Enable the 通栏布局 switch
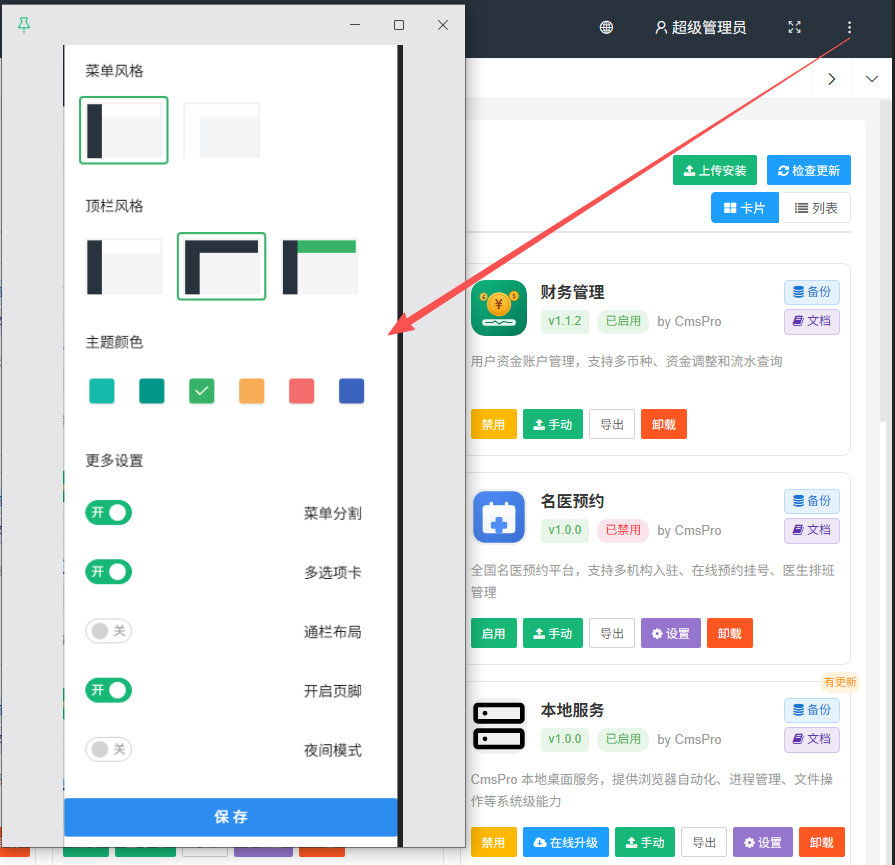 pos(108,631)
